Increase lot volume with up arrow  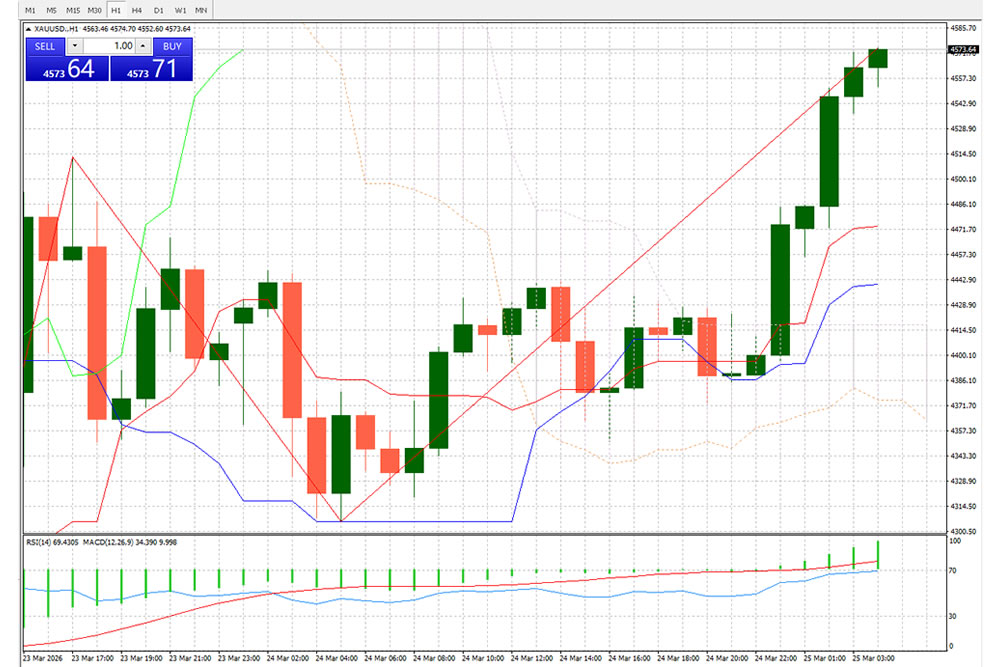(x=142, y=46)
